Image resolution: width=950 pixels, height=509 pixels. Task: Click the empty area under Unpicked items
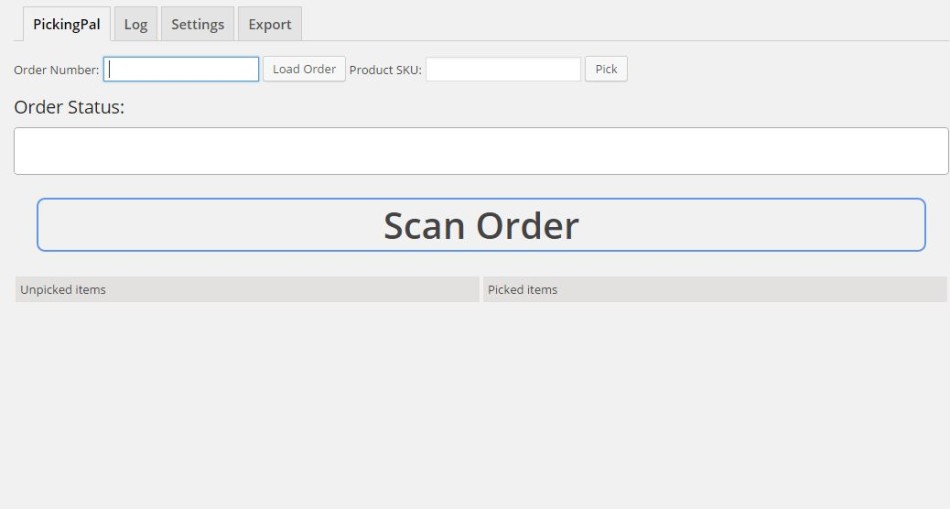point(247,400)
